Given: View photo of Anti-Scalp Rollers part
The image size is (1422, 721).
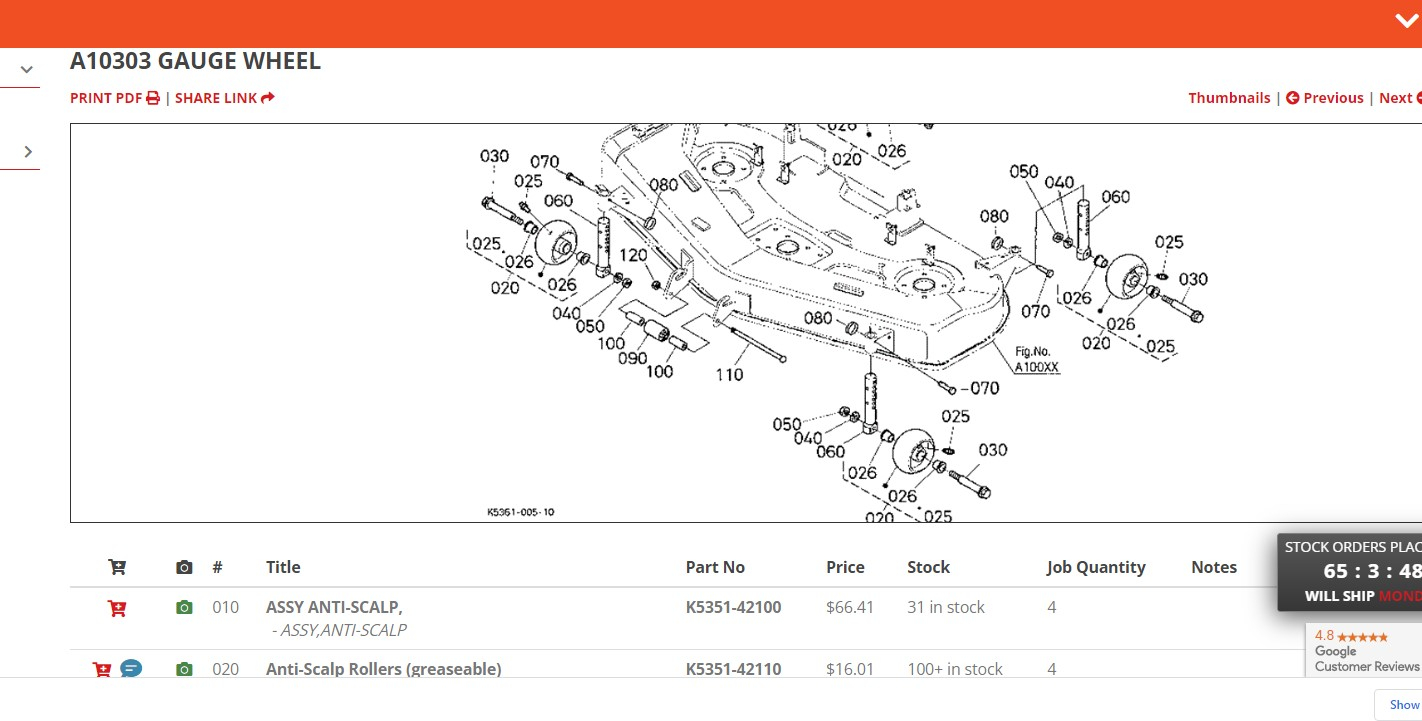Looking at the screenshot, I should point(184,669).
